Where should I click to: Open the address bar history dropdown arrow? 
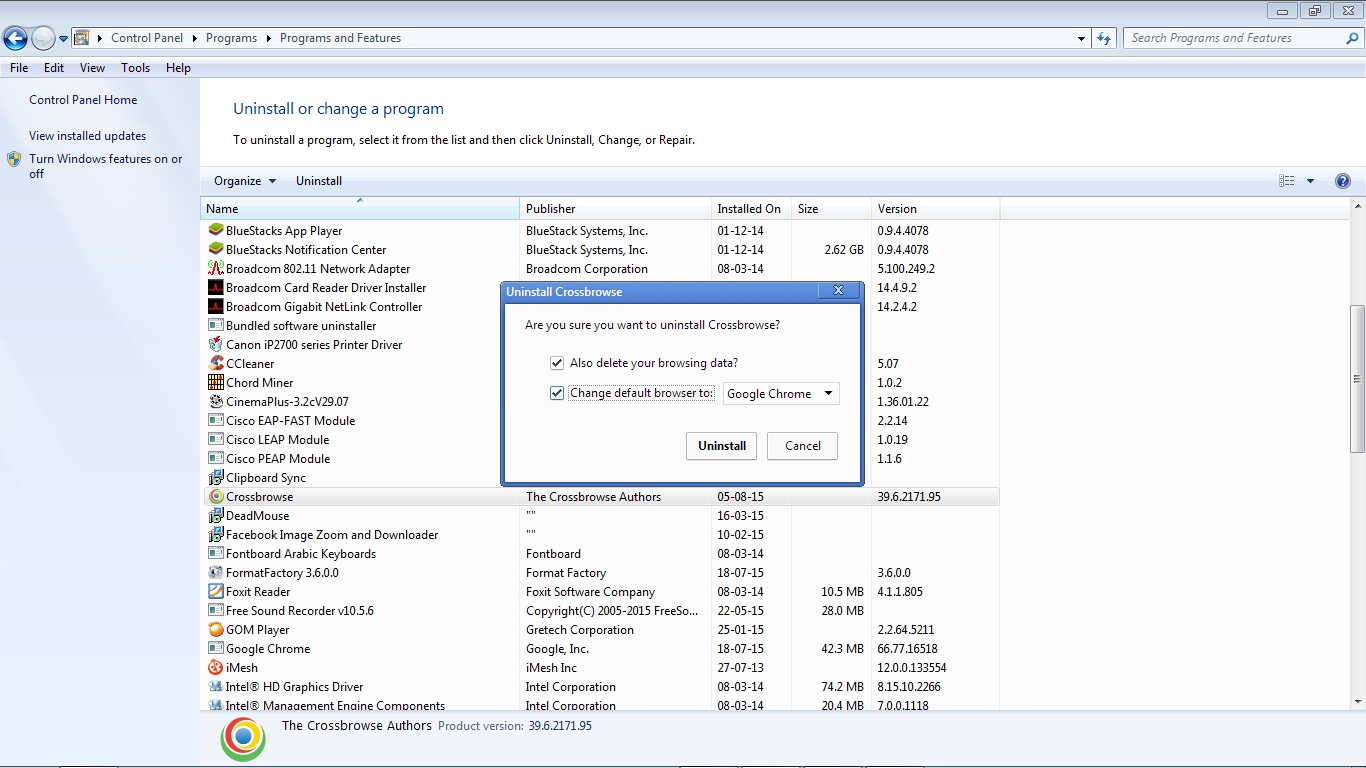point(1082,39)
